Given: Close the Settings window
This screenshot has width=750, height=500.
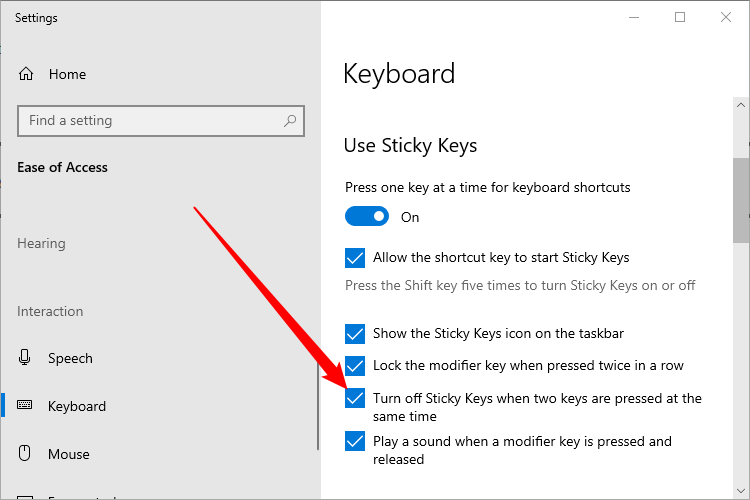Looking at the screenshot, I should (726, 17).
